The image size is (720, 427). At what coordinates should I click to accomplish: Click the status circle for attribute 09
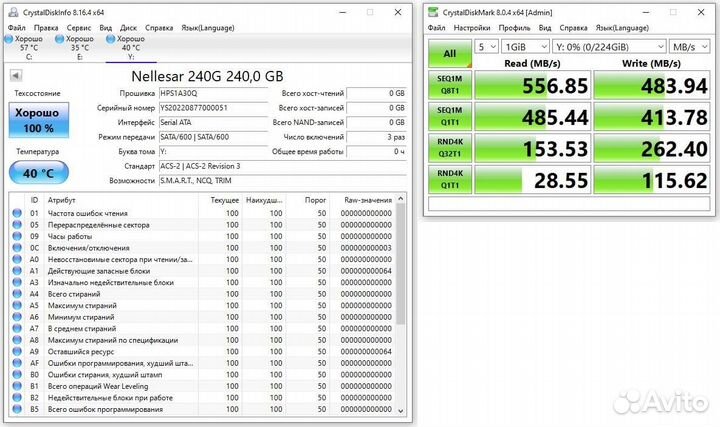pos(17,236)
